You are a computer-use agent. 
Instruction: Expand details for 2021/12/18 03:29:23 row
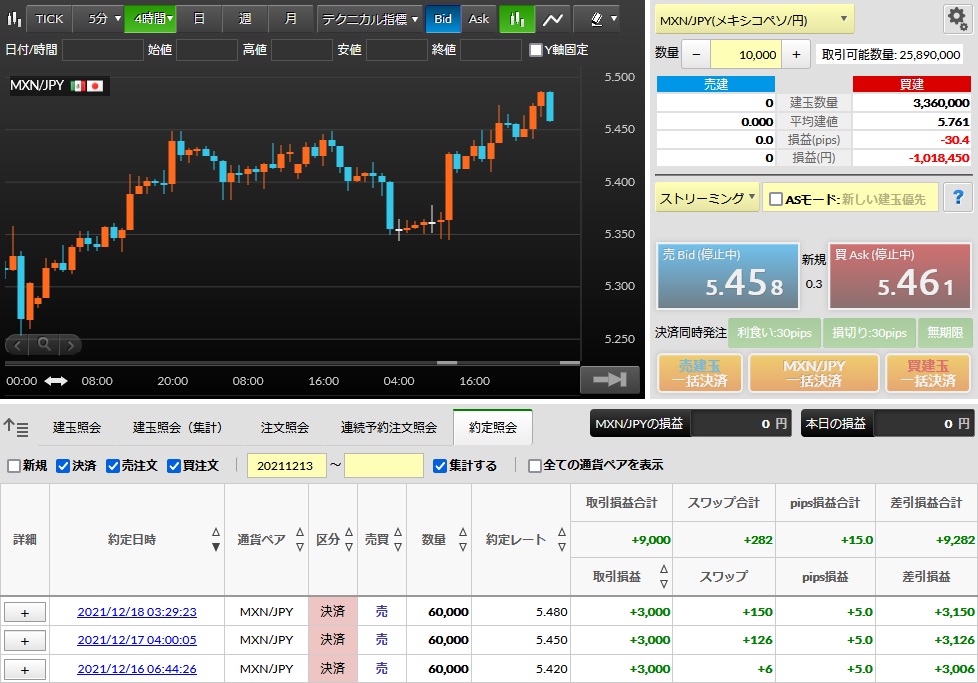coord(25,613)
